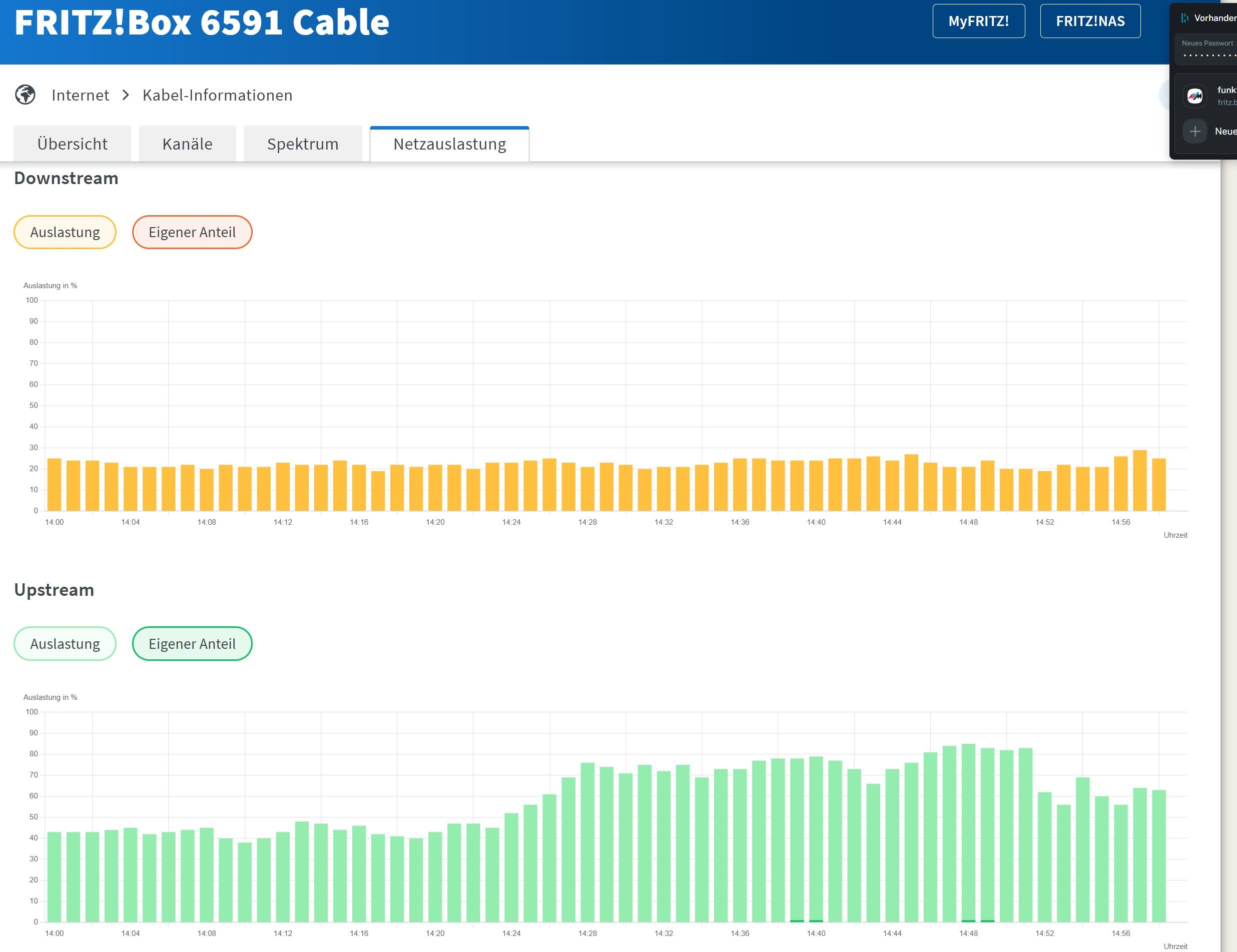Toggle Upstream Eigener Anteil series
This screenshot has height=952, width=1237.
coord(192,644)
